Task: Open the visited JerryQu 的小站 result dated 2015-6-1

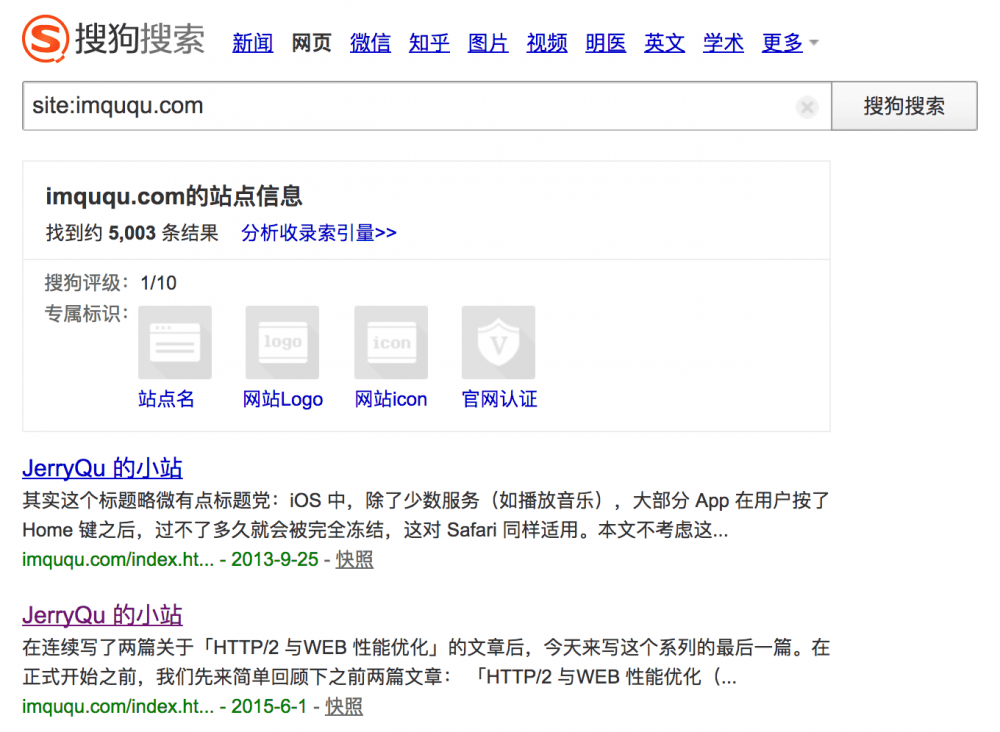Action: click(102, 615)
